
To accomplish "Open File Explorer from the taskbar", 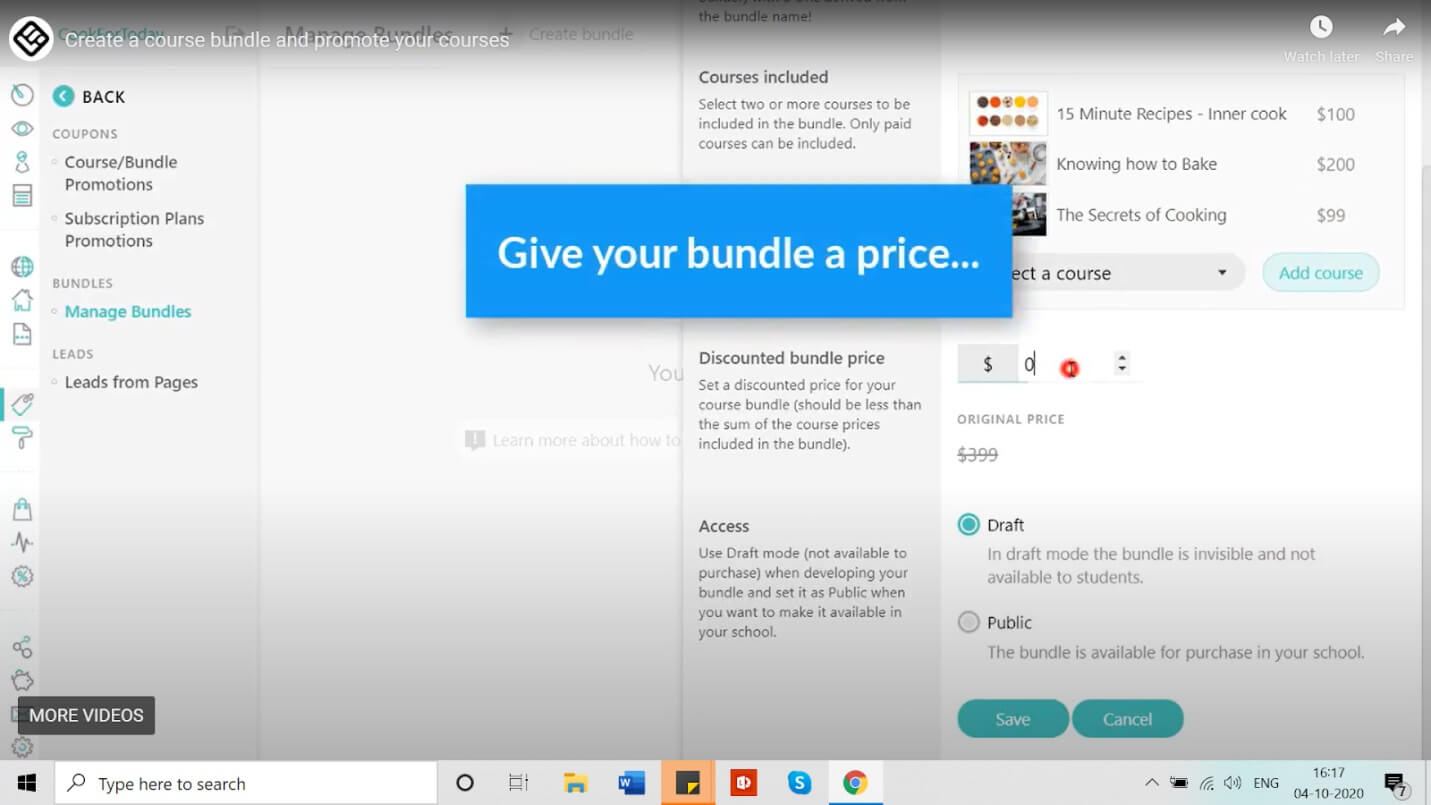I will (575, 783).
